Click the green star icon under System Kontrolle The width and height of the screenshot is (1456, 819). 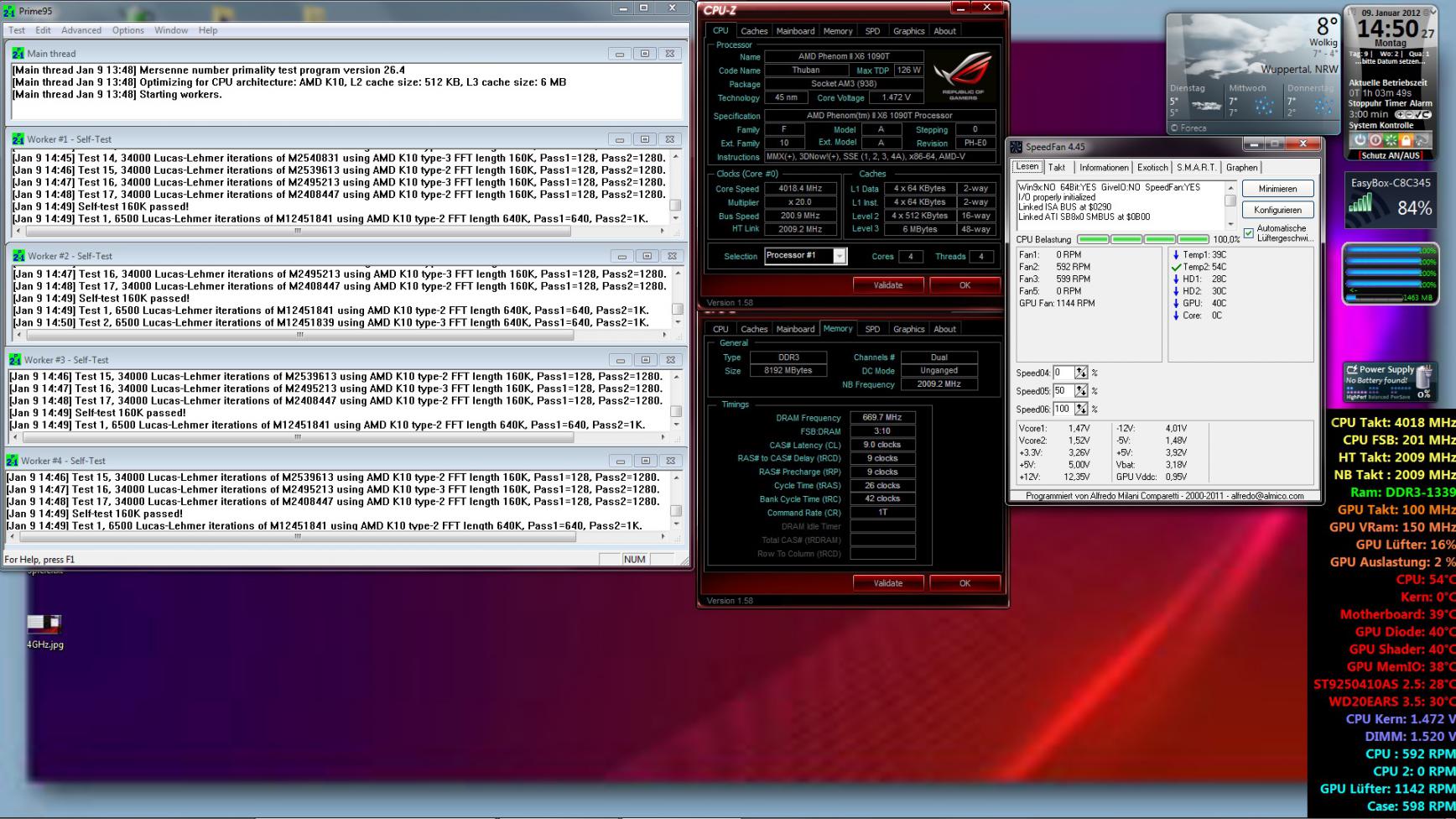(1391, 140)
